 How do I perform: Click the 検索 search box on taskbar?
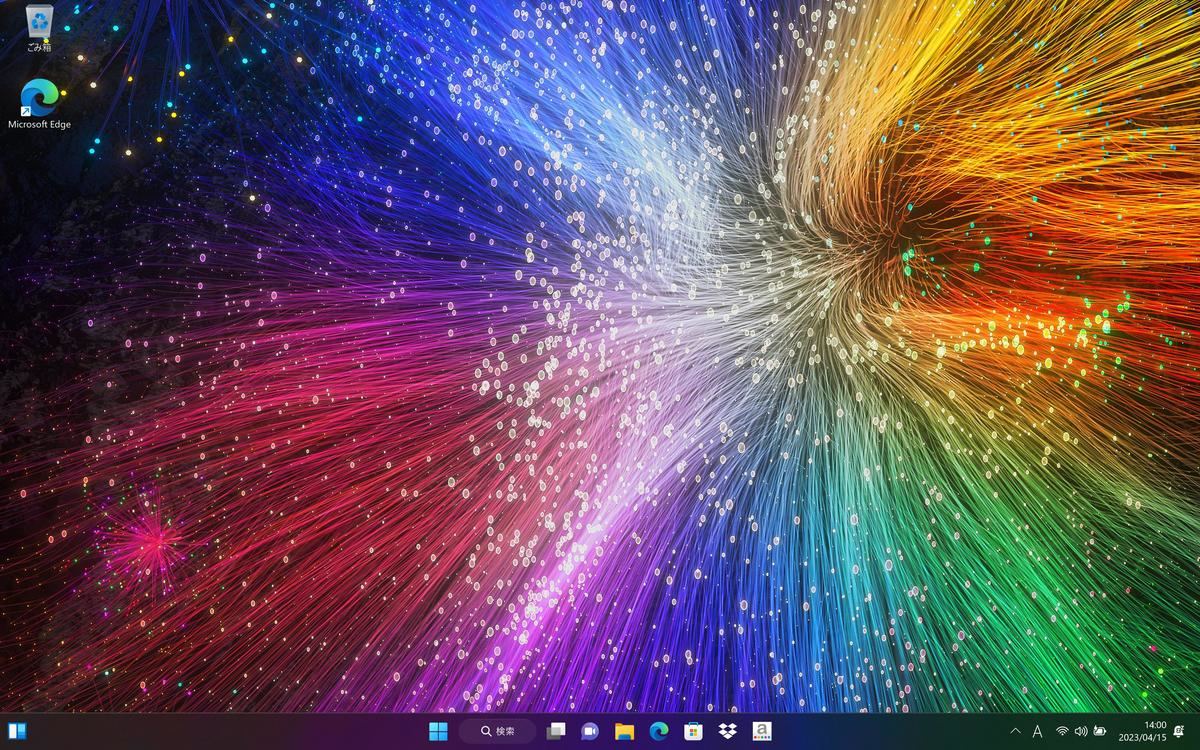[497, 731]
